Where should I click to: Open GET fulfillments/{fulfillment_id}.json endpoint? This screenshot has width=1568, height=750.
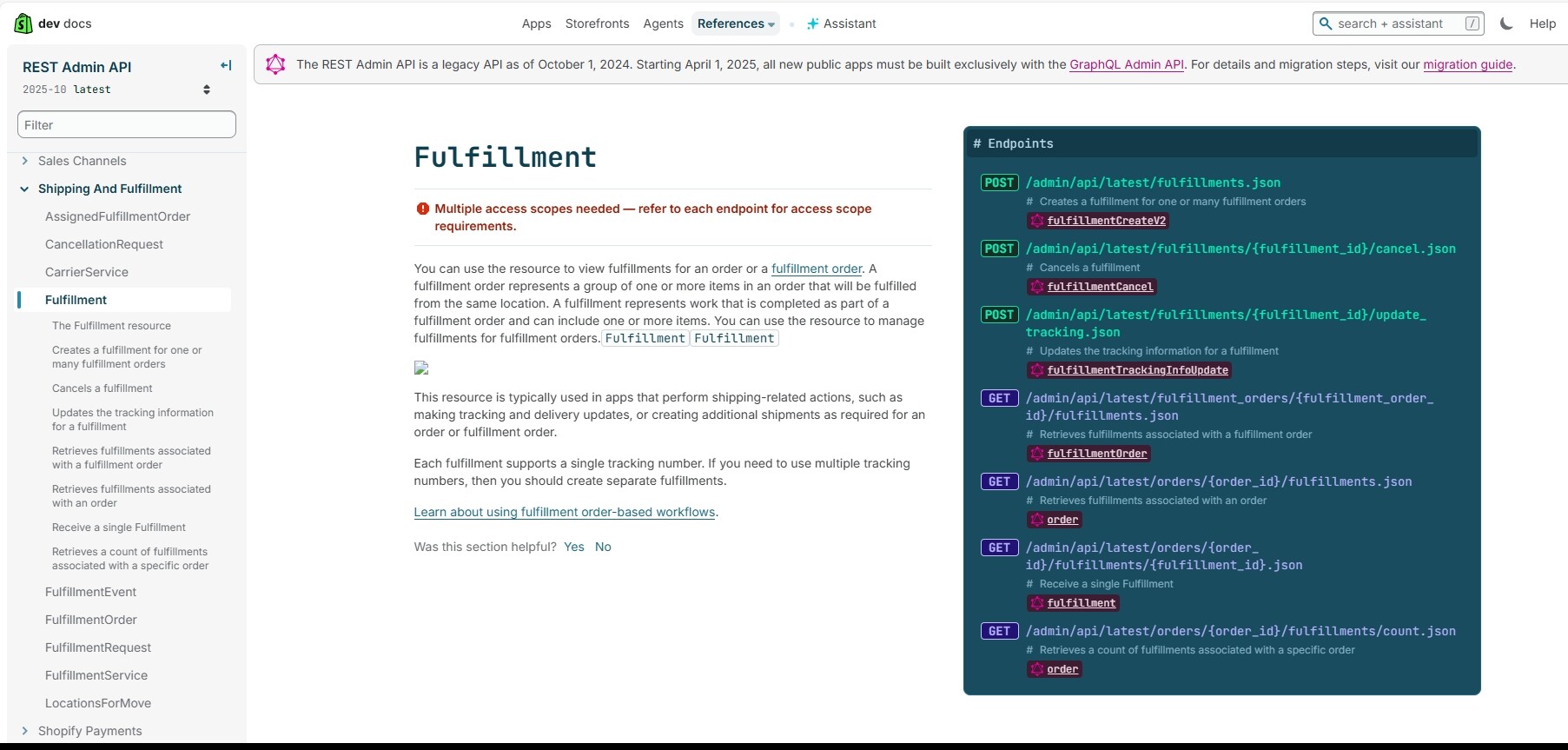pos(1164,556)
